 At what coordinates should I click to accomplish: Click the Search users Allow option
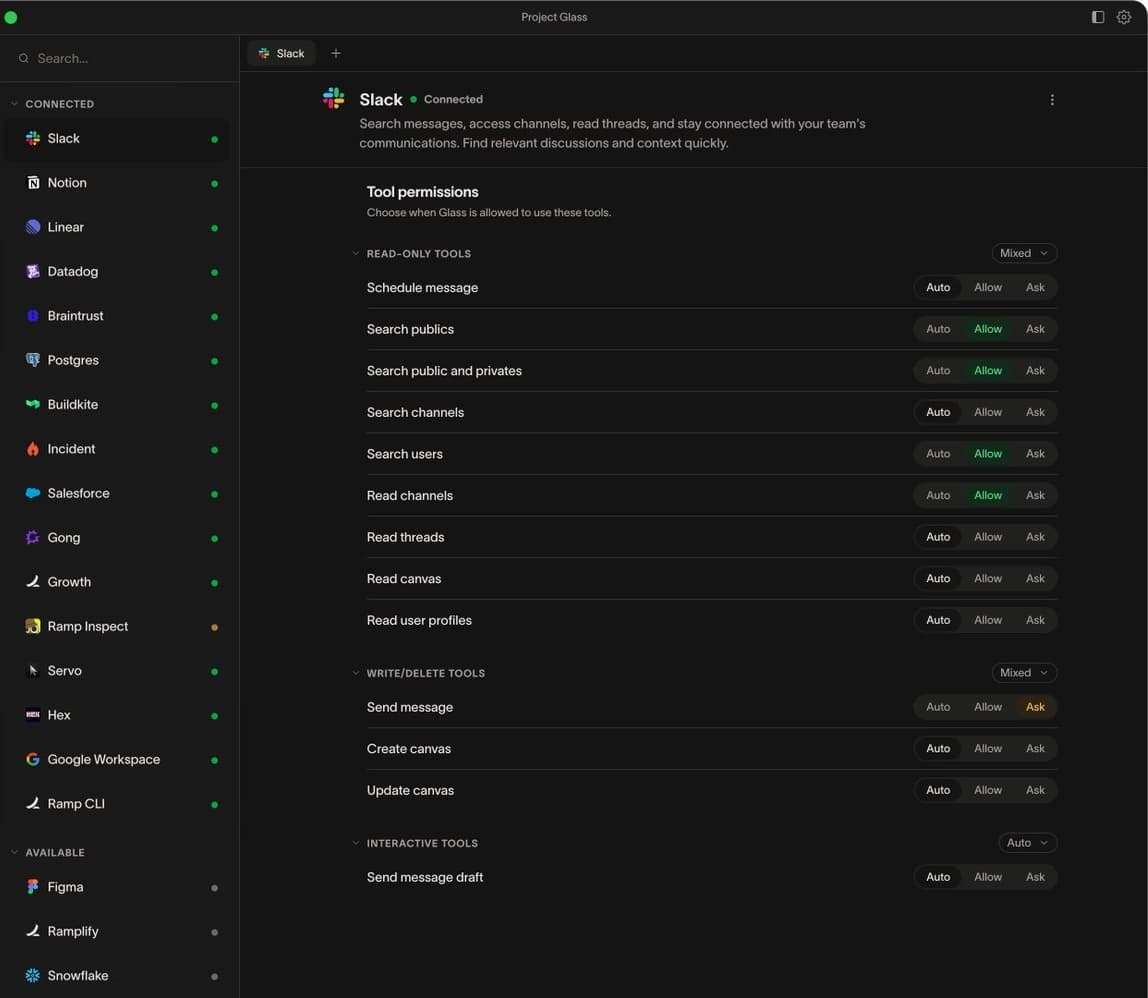pos(988,454)
